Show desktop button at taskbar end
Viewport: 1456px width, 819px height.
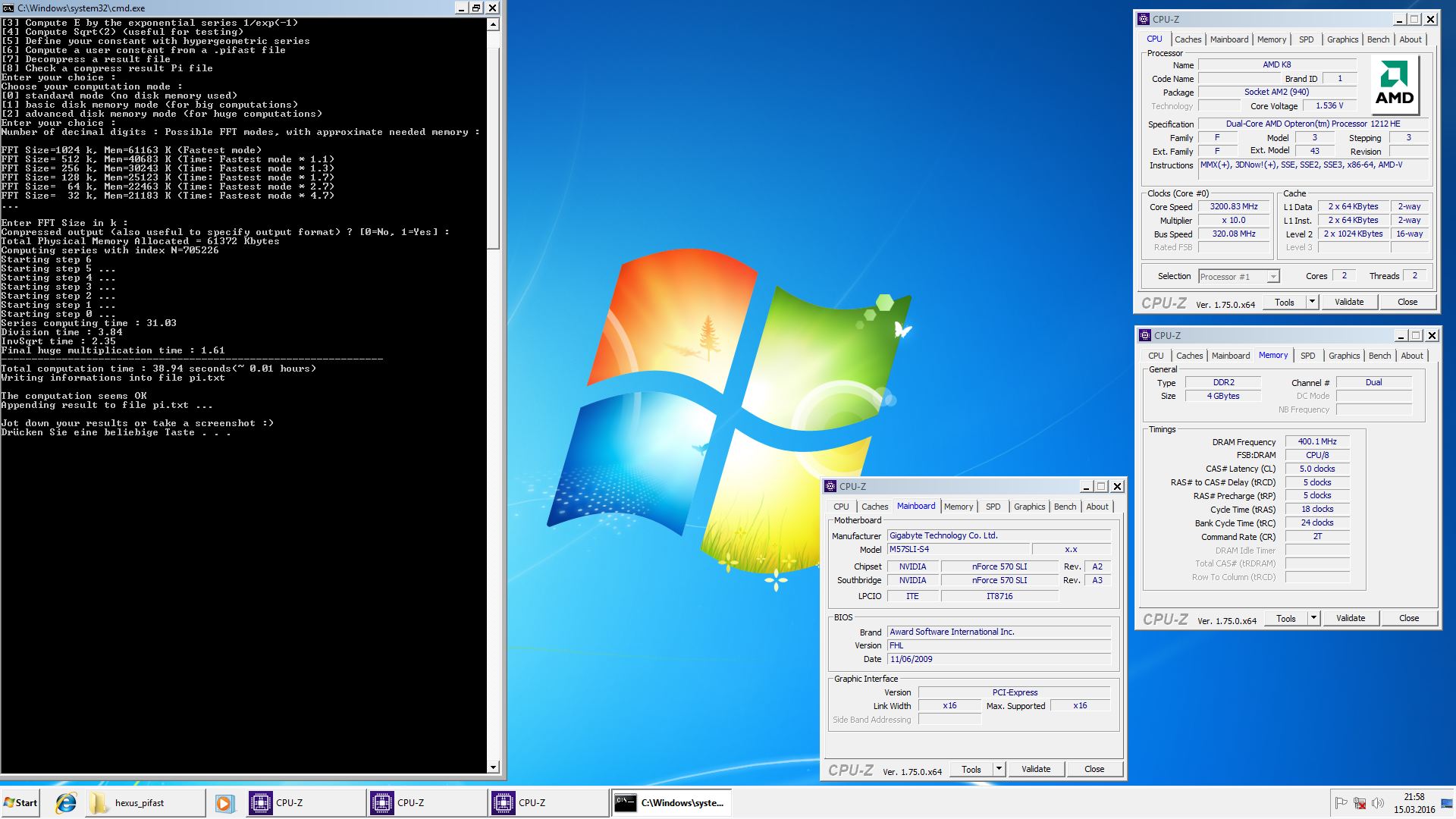pyautogui.click(x=1447, y=803)
